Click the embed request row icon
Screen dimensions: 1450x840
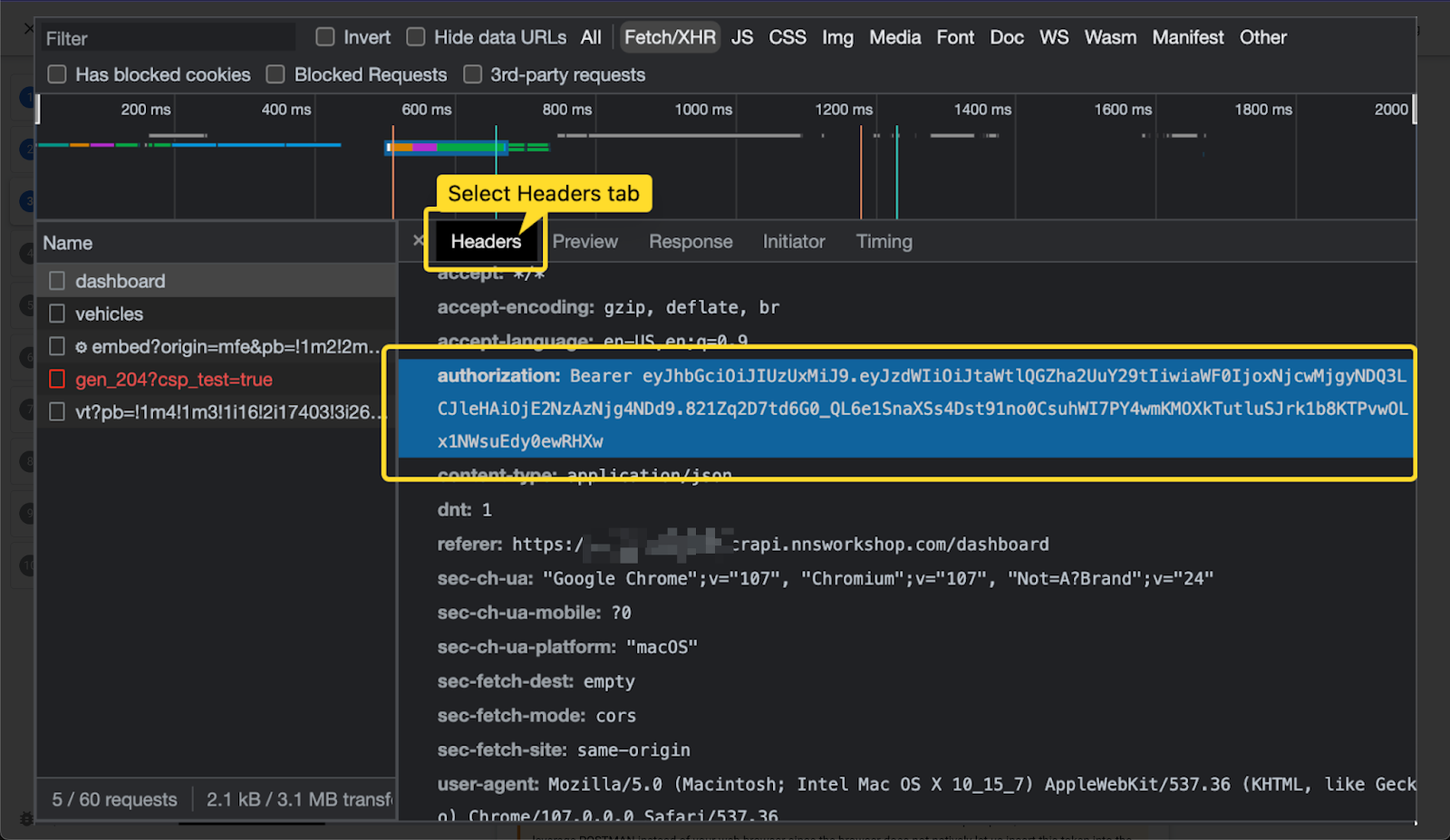[57, 346]
